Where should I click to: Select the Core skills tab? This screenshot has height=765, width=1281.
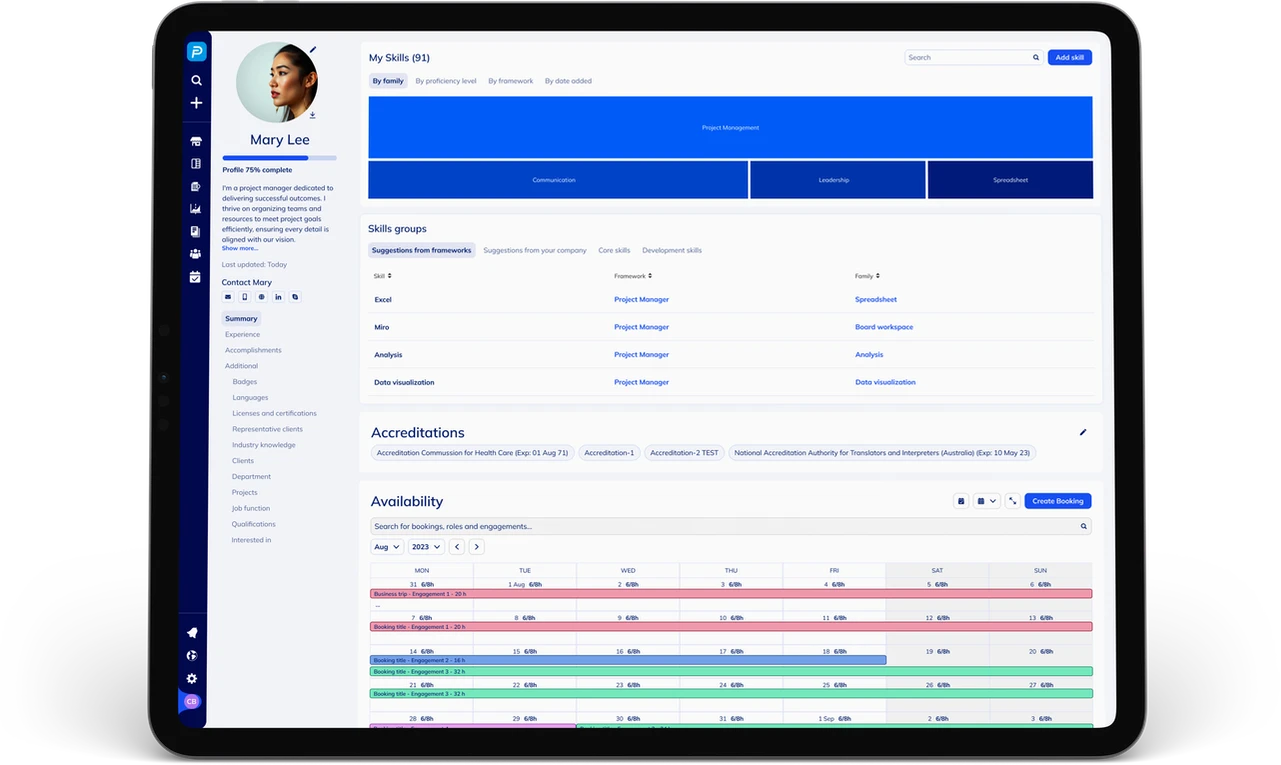614,250
